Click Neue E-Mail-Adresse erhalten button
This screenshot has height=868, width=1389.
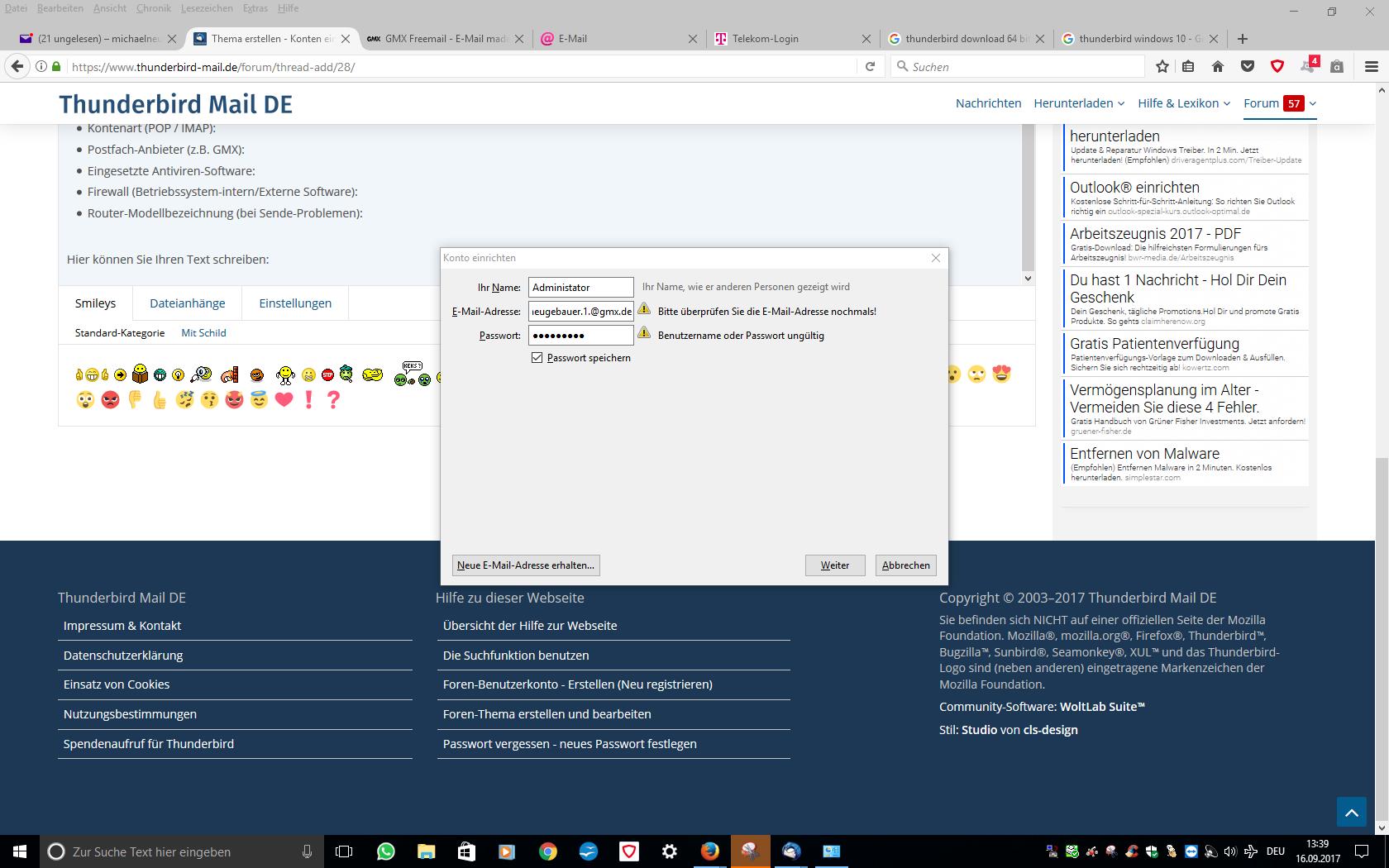(526, 565)
